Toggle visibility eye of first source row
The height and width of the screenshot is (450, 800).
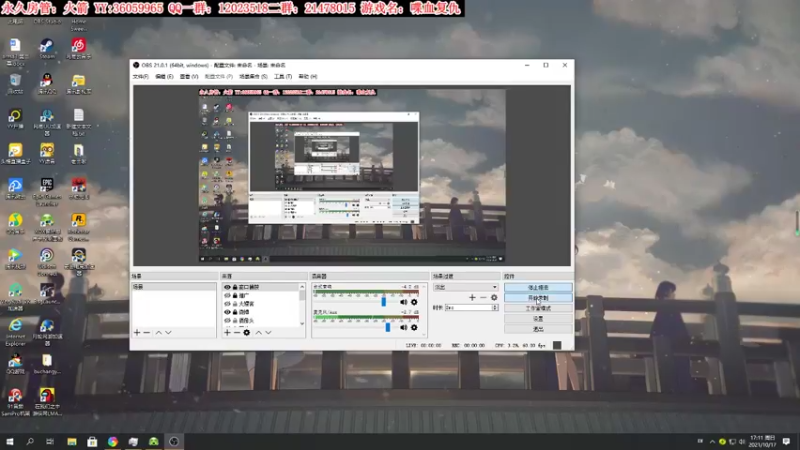(x=228, y=287)
